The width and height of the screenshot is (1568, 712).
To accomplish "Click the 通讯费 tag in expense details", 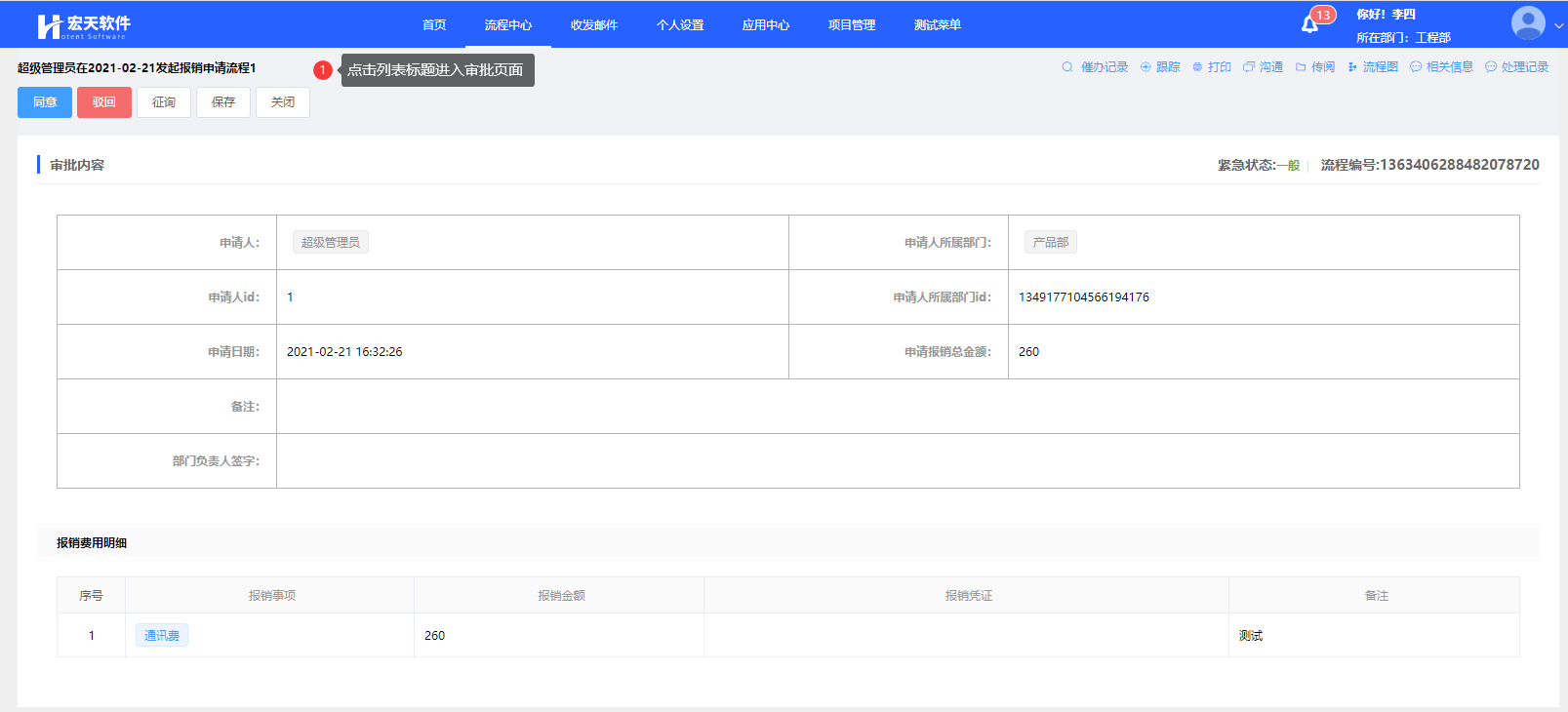I will (x=162, y=636).
